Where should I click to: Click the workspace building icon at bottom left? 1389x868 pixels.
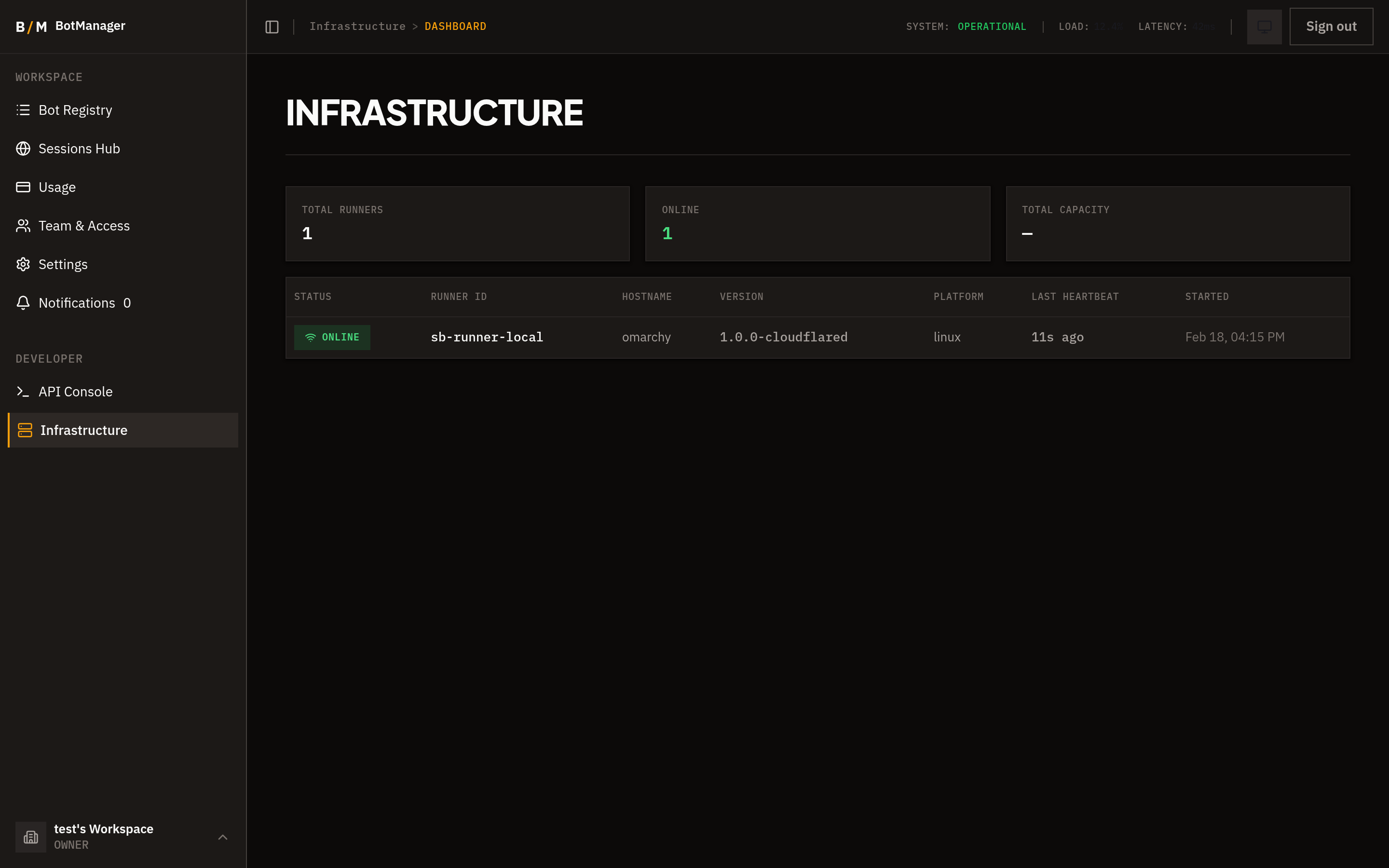pyautogui.click(x=31, y=837)
